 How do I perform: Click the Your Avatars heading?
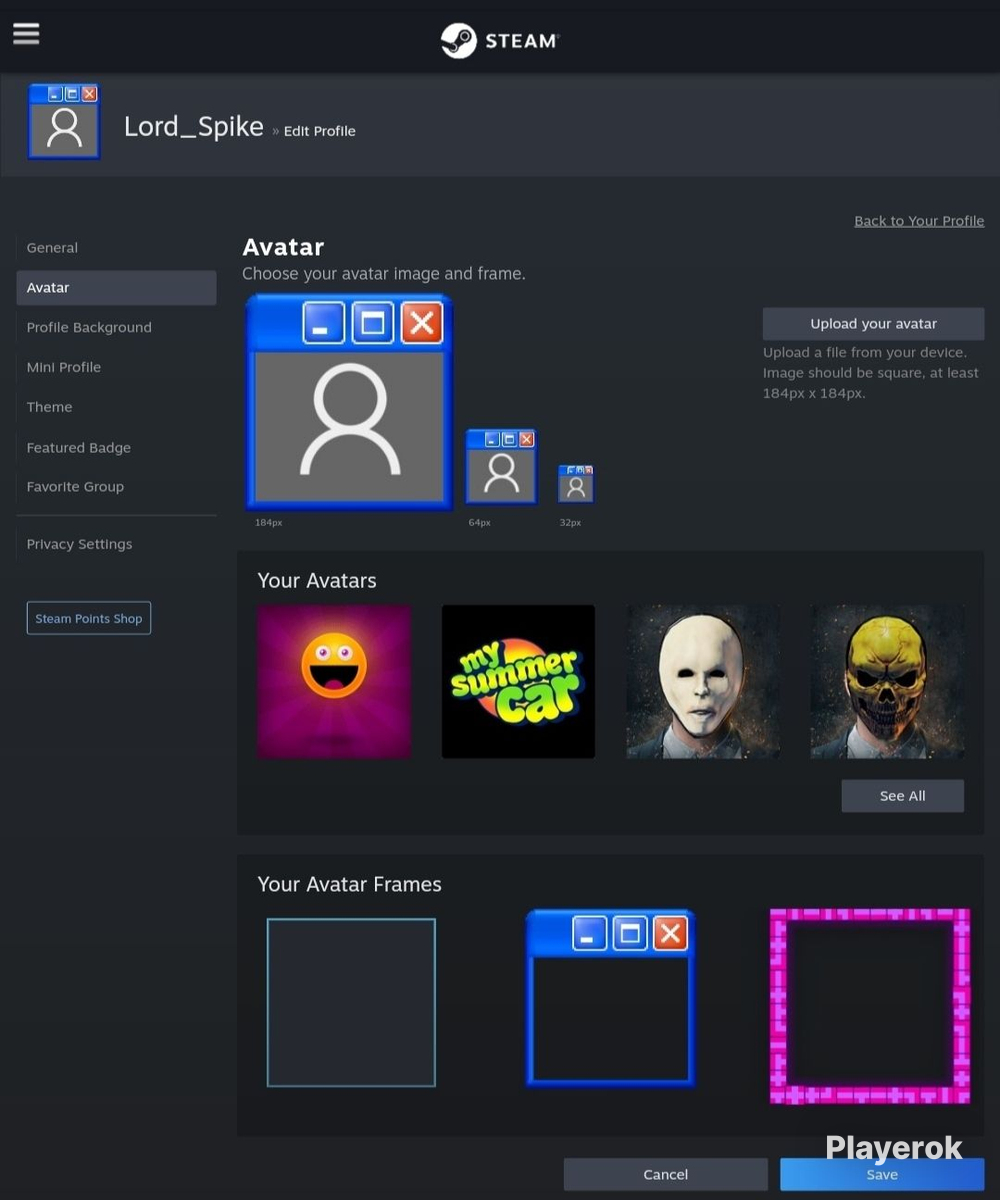pos(317,581)
